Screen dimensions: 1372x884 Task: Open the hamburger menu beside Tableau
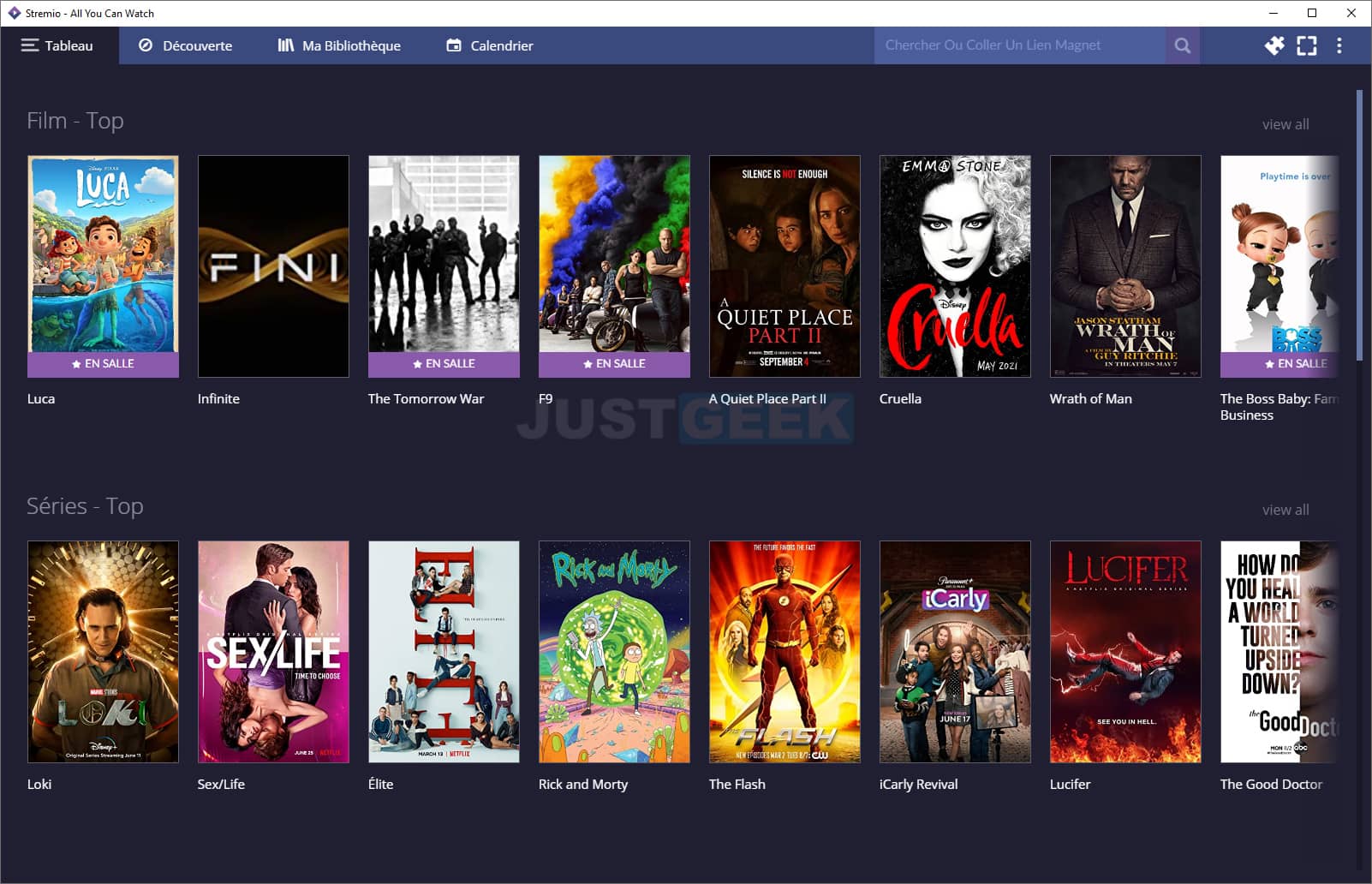pyautogui.click(x=30, y=45)
